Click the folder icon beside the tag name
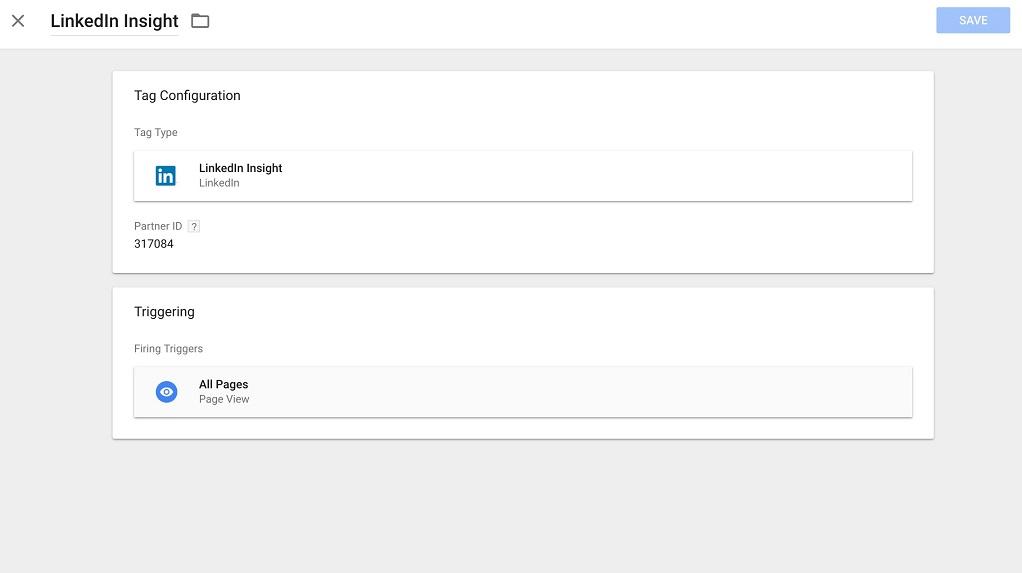 (x=200, y=21)
